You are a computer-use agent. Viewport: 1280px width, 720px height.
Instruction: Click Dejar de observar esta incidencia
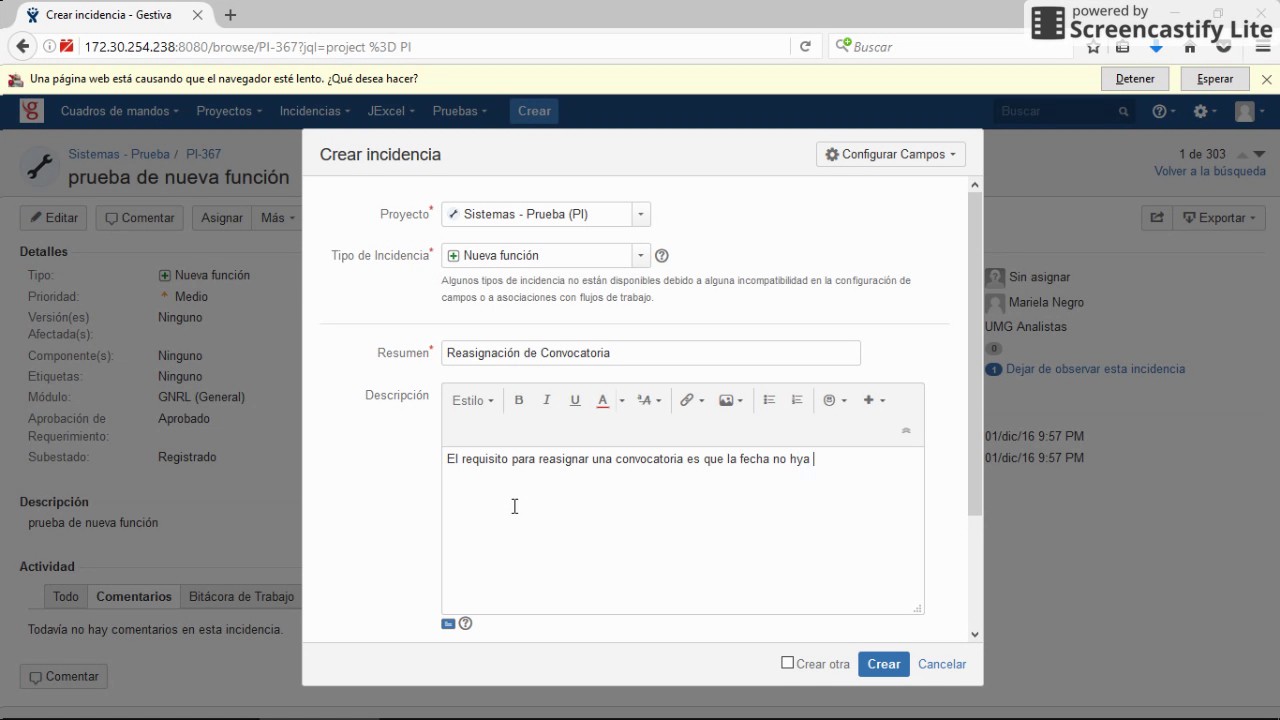pyautogui.click(x=1096, y=369)
